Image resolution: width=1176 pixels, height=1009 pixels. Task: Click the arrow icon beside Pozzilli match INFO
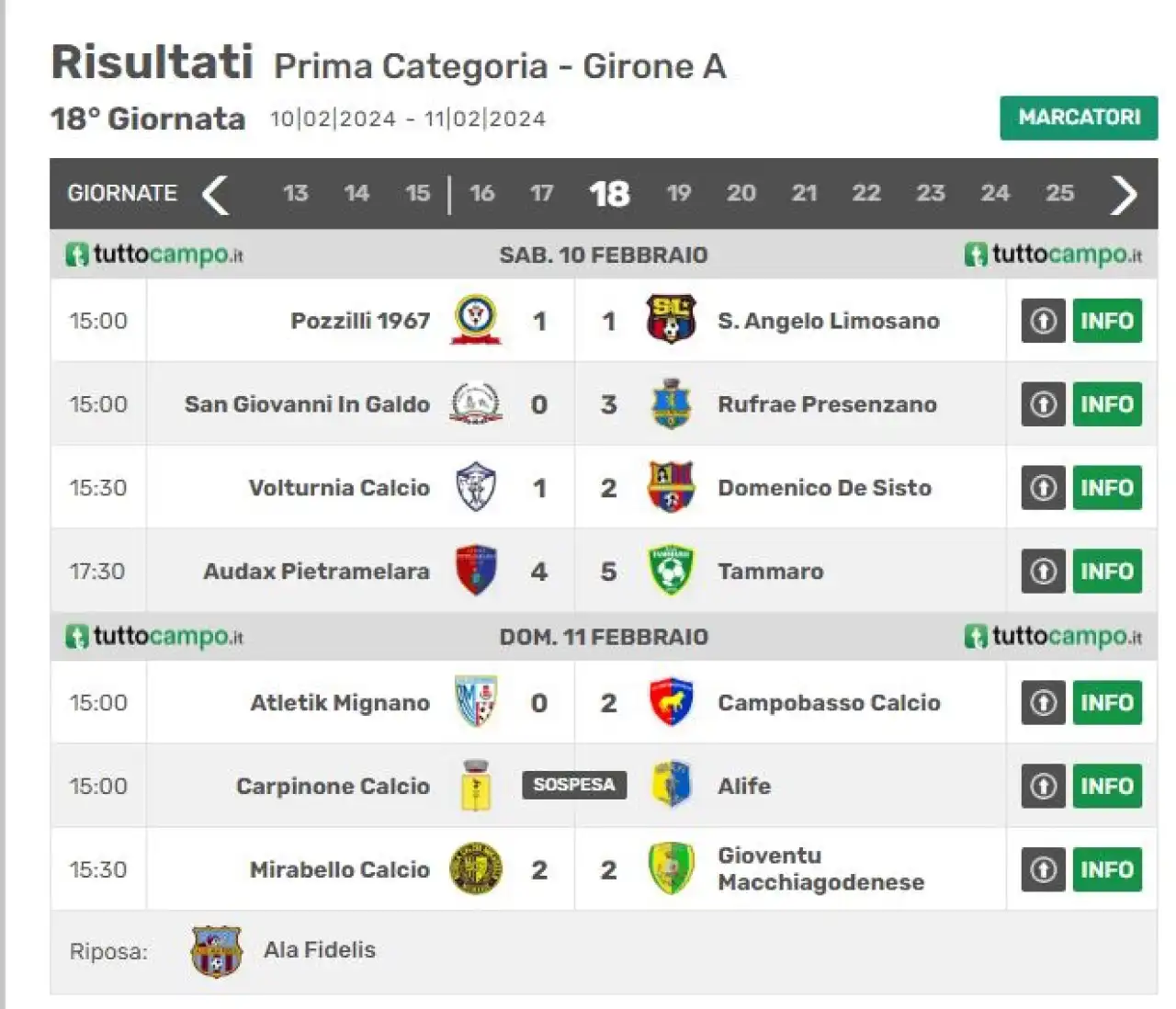point(1044,321)
